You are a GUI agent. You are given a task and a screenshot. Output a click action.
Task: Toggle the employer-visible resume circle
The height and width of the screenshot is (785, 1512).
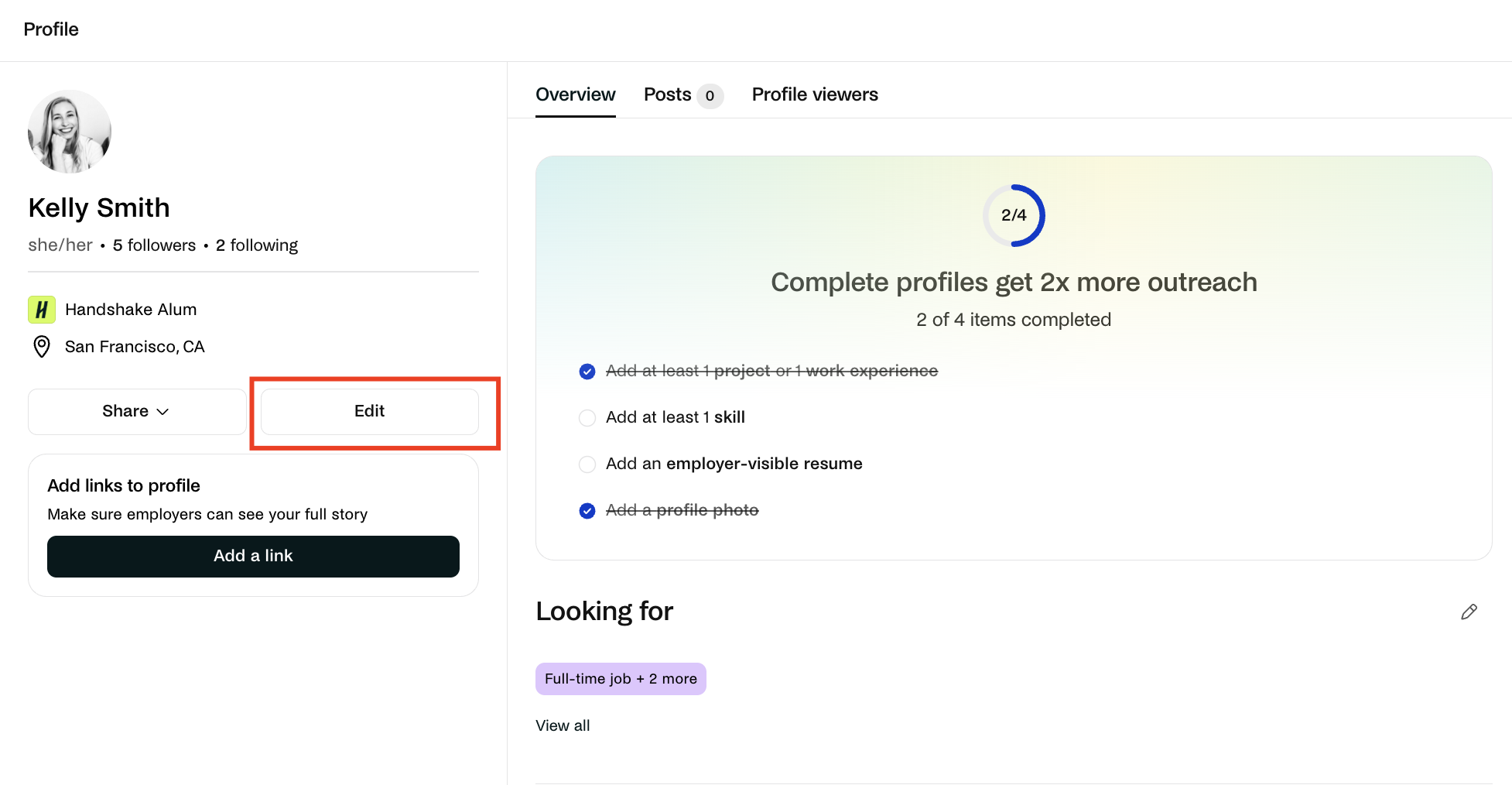587,464
